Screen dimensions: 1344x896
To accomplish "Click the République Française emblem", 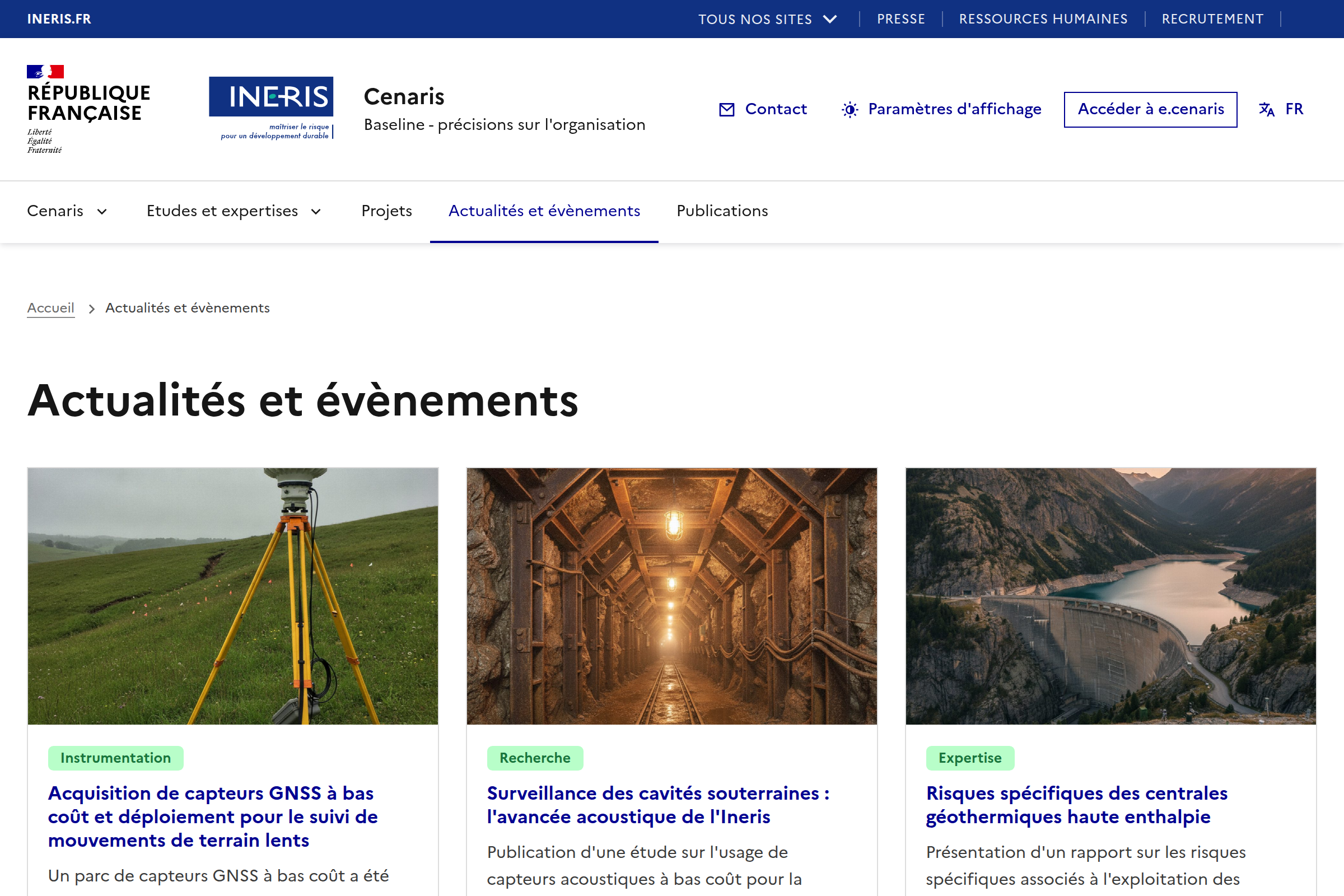I will coord(88,109).
